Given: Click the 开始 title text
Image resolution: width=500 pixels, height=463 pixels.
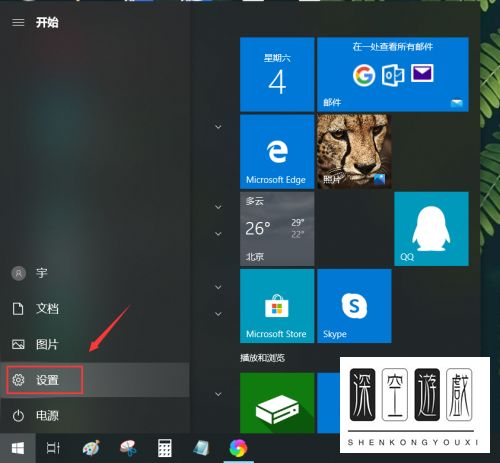Looking at the screenshot, I should 47,23.
